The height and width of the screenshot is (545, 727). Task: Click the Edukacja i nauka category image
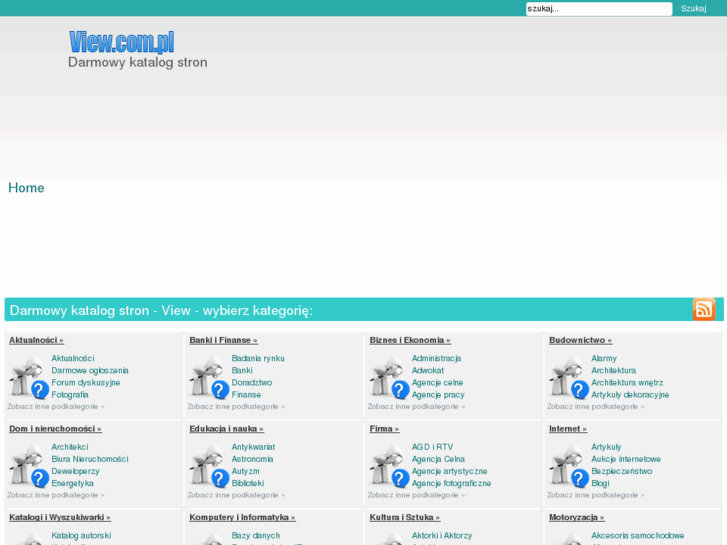210,465
